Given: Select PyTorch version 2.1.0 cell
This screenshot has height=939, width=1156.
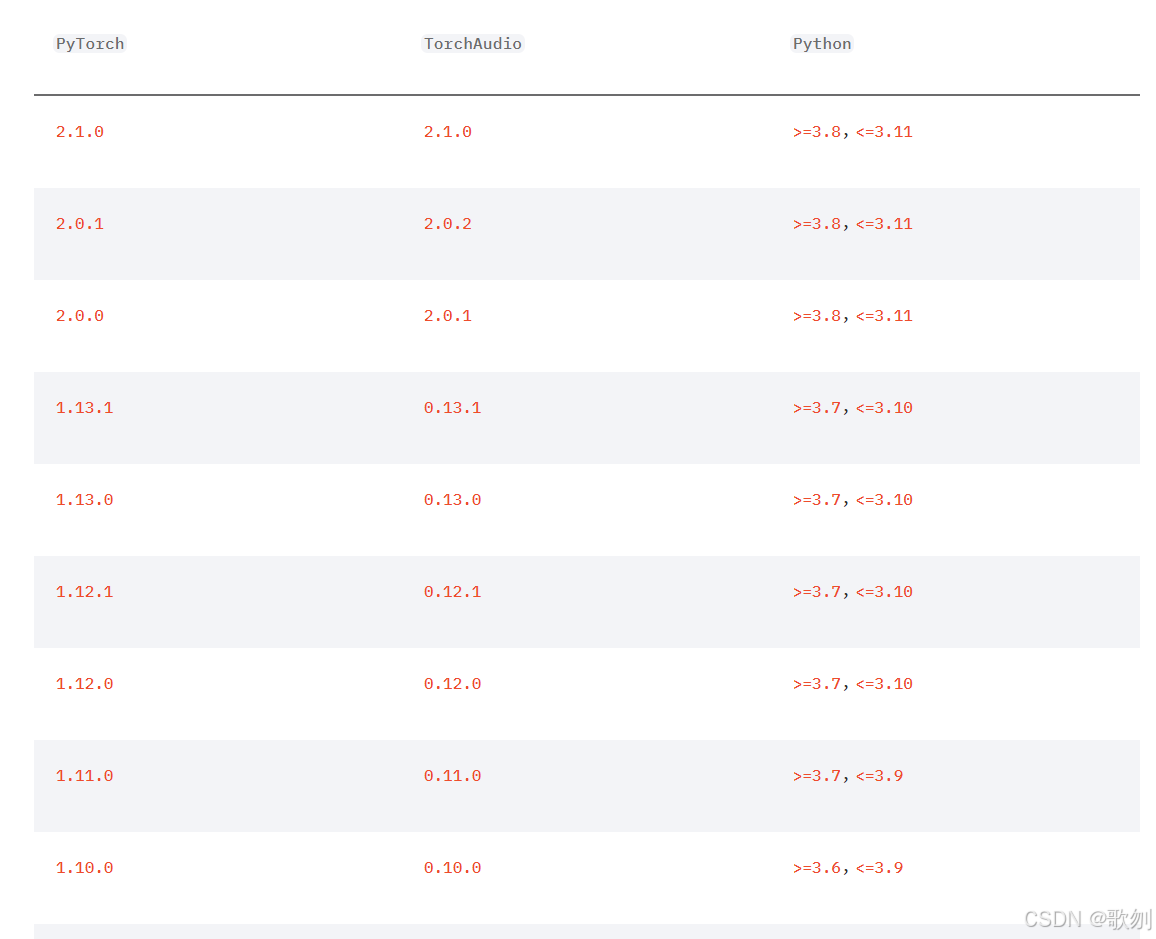Looking at the screenshot, I should point(80,132).
